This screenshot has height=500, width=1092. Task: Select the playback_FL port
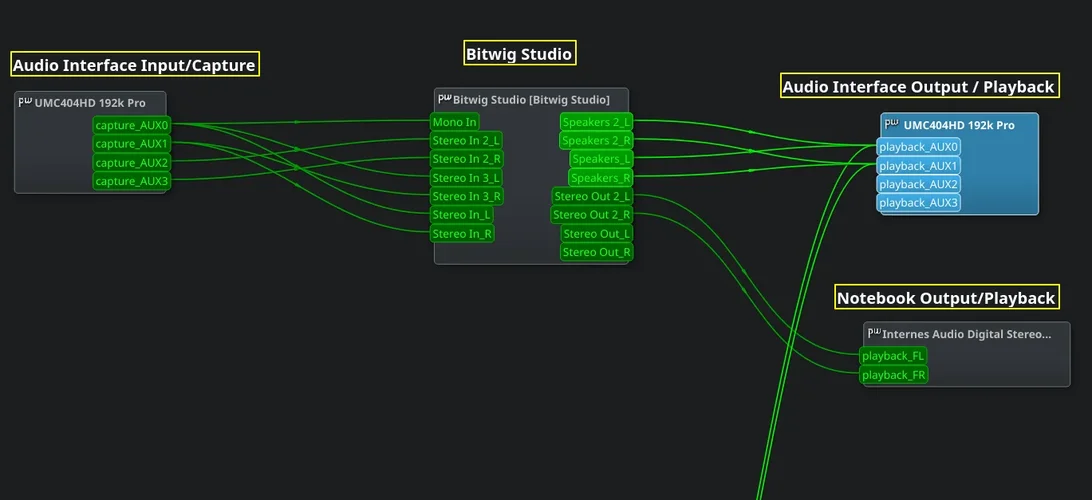893,356
